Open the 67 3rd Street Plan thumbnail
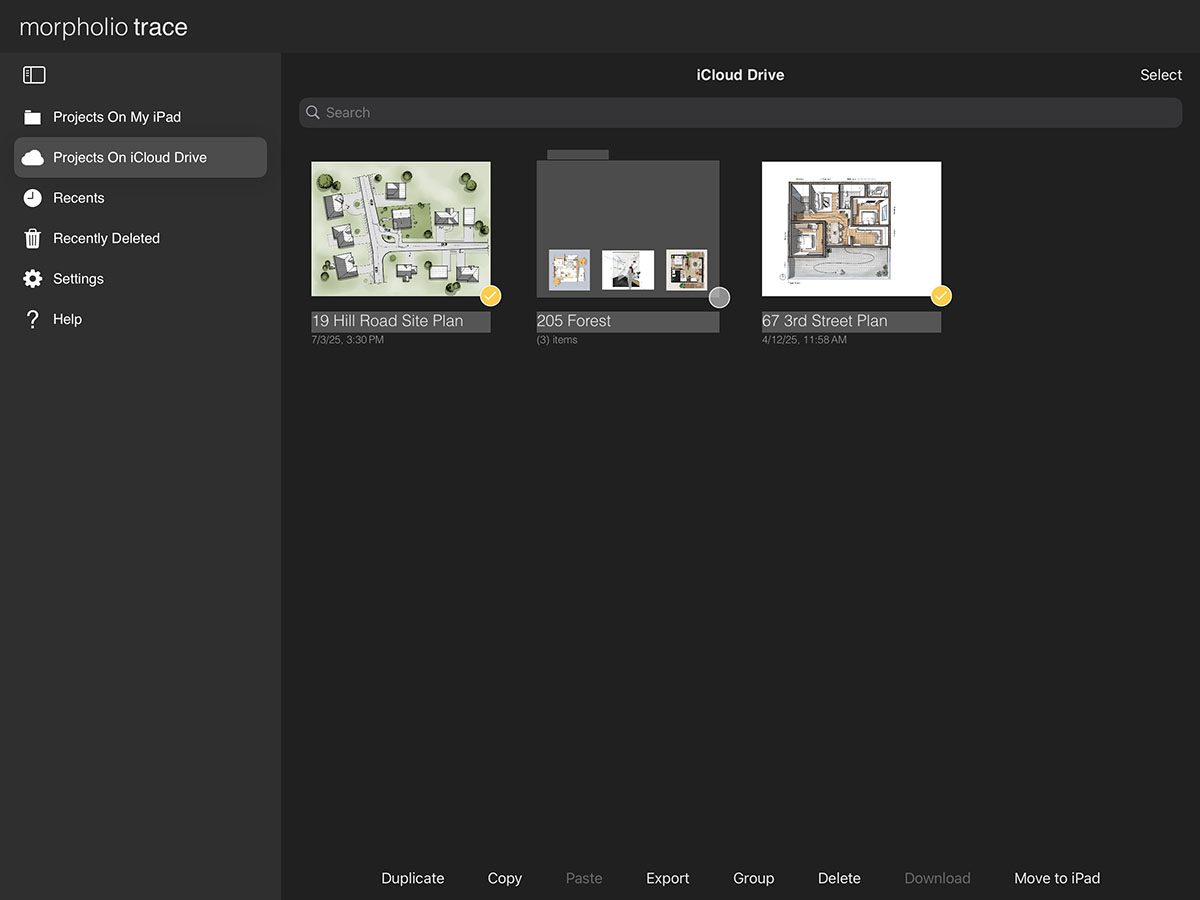This screenshot has height=900, width=1200. [x=851, y=228]
